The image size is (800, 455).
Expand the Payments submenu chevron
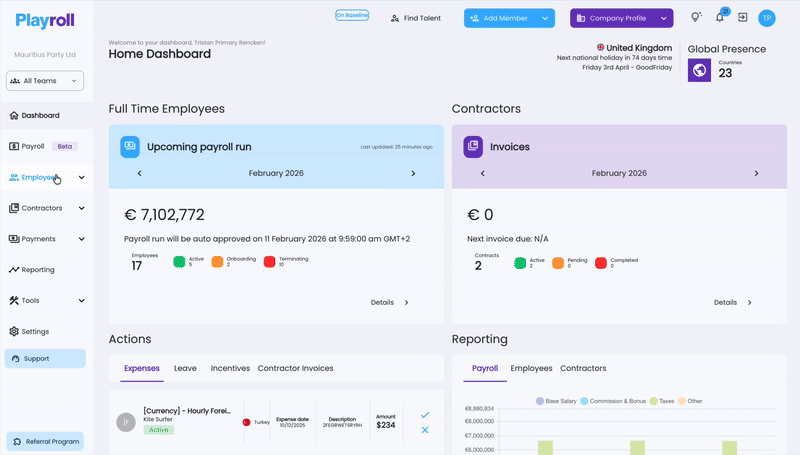tap(82, 239)
